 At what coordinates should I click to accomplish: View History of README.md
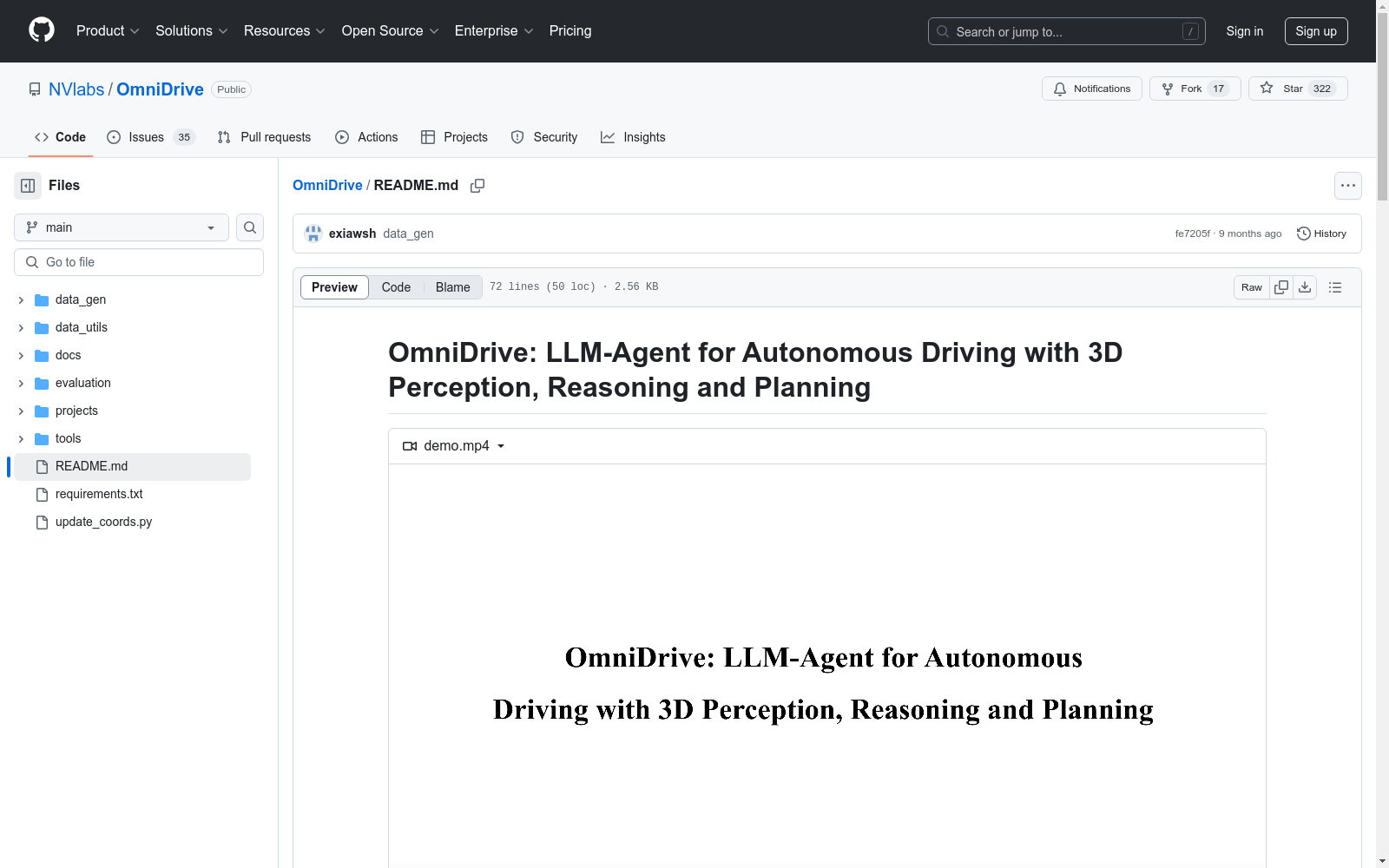tap(1321, 233)
